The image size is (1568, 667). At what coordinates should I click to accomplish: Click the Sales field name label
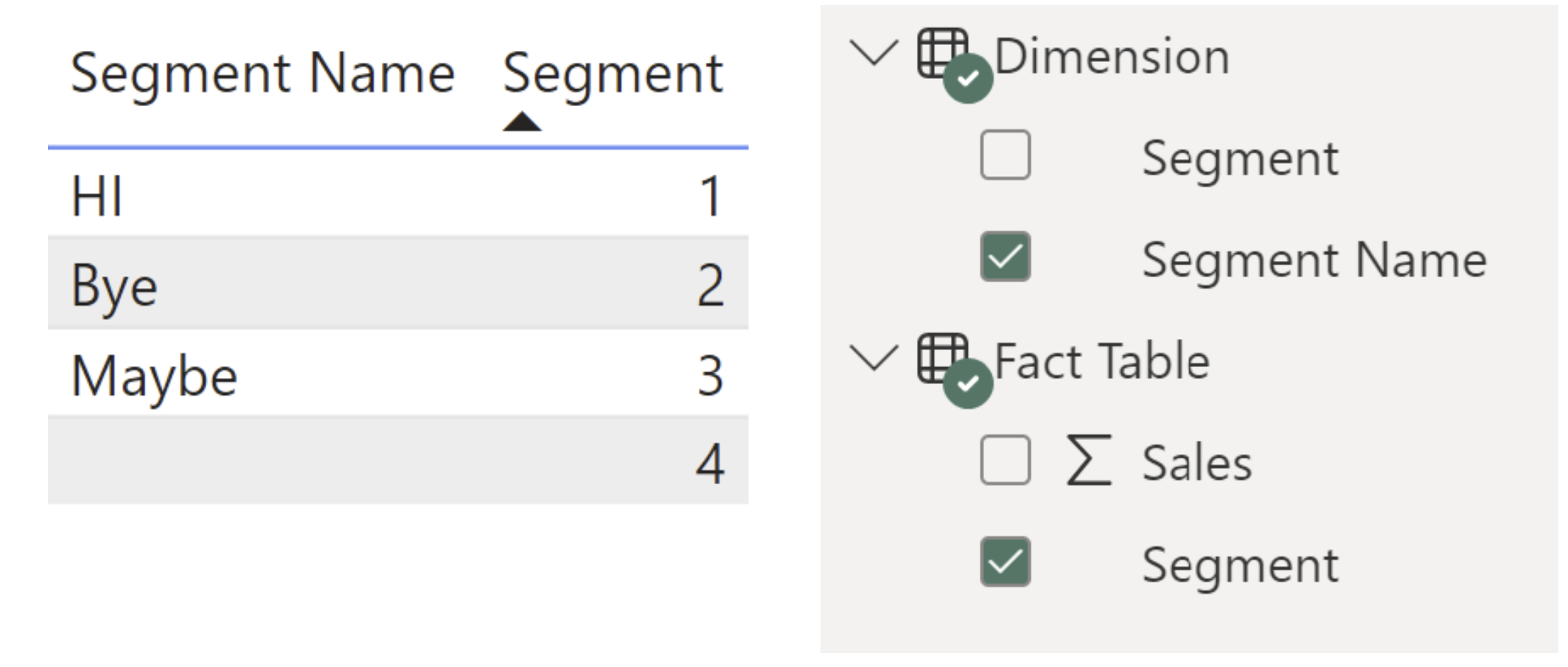pyautogui.click(x=1196, y=464)
